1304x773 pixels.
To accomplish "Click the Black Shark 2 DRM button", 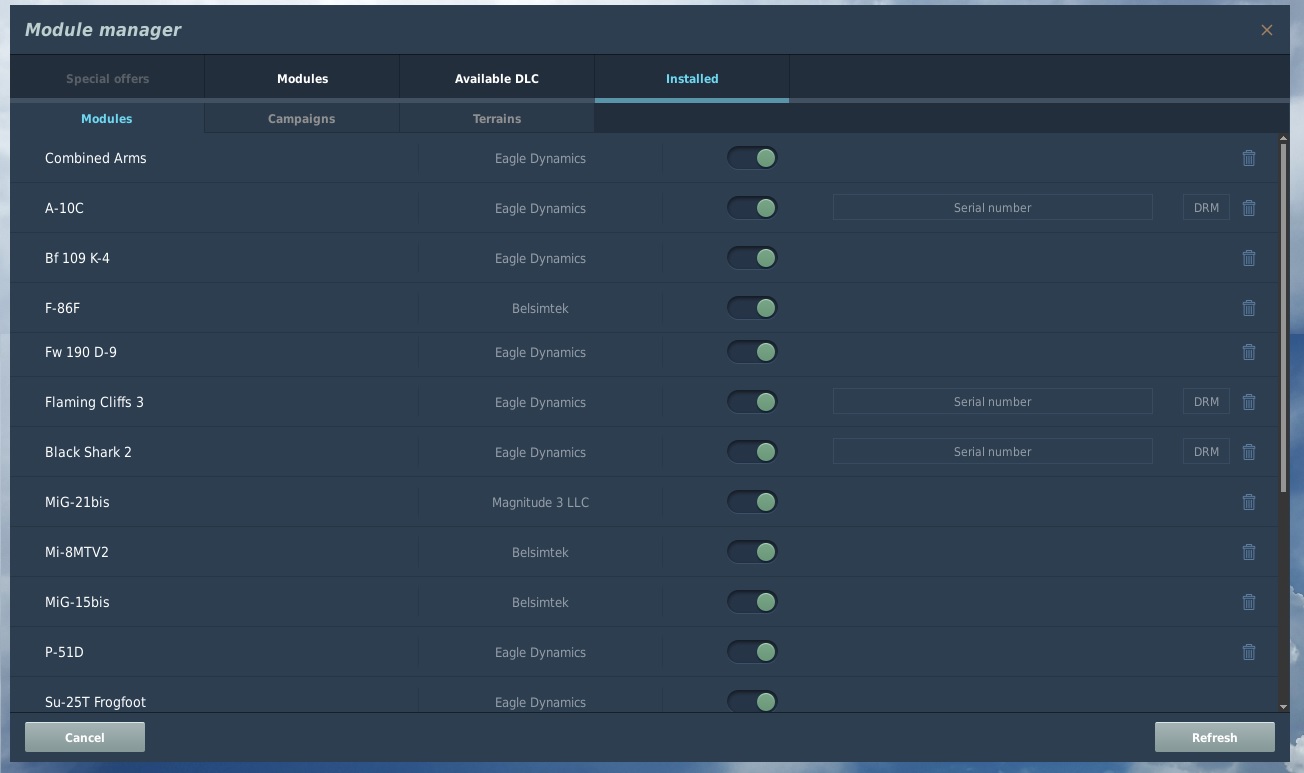I will [1206, 452].
